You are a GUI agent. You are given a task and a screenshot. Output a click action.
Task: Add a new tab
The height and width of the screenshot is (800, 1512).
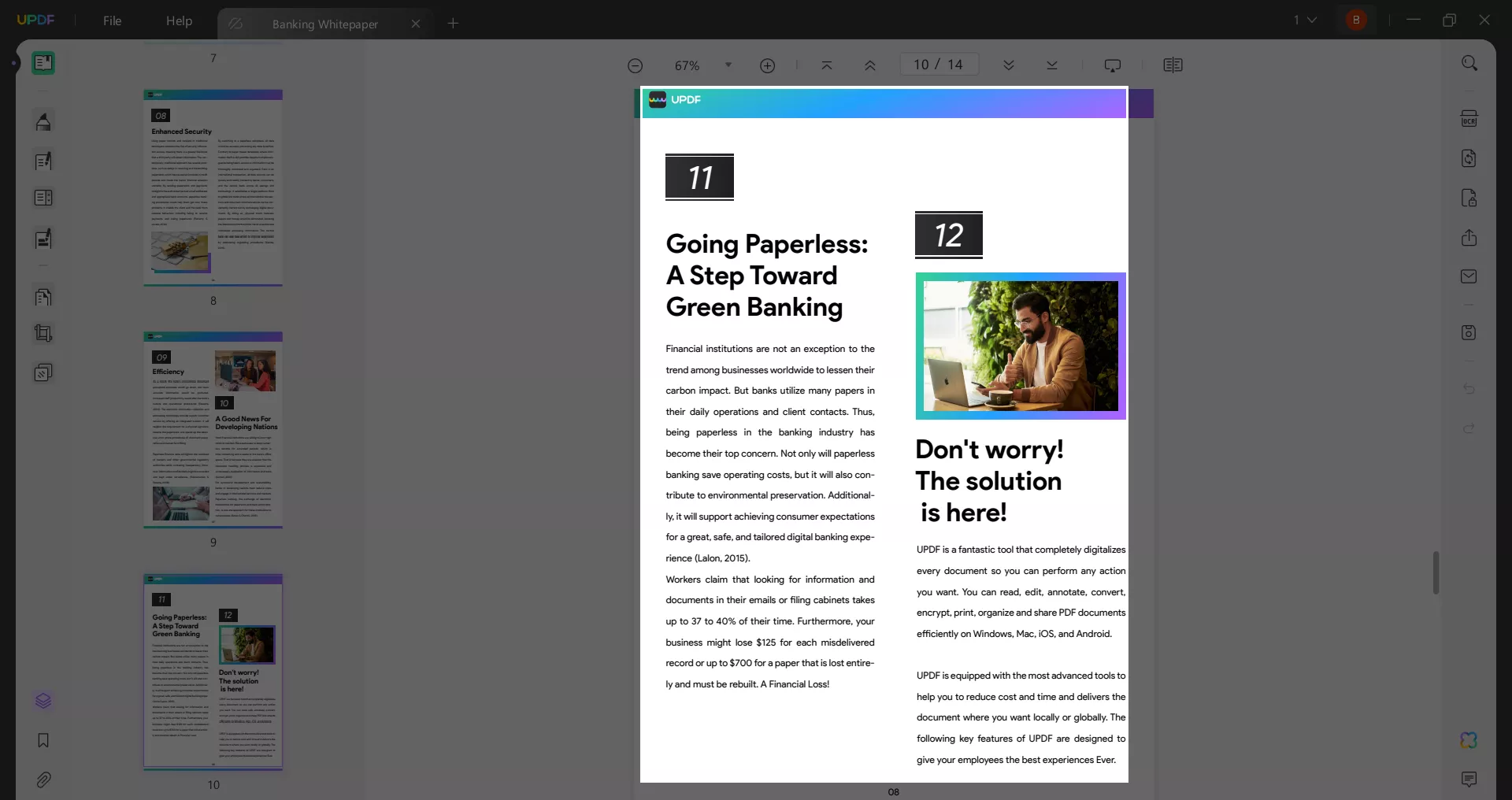453,24
